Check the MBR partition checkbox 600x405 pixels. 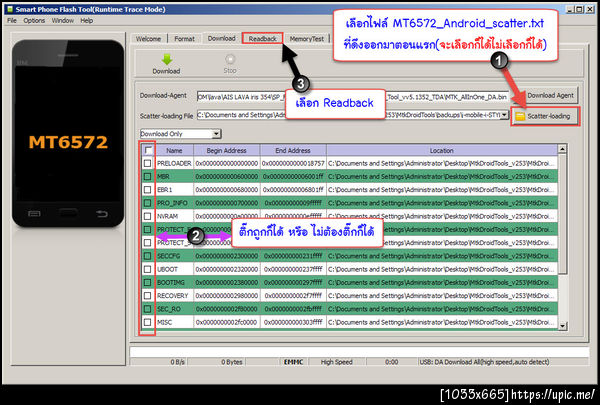click(x=147, y=176)
